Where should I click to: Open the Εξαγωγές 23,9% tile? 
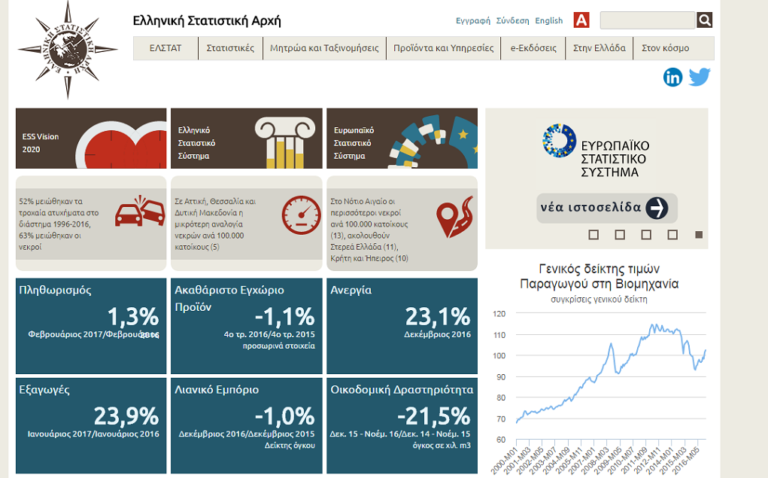91,426
